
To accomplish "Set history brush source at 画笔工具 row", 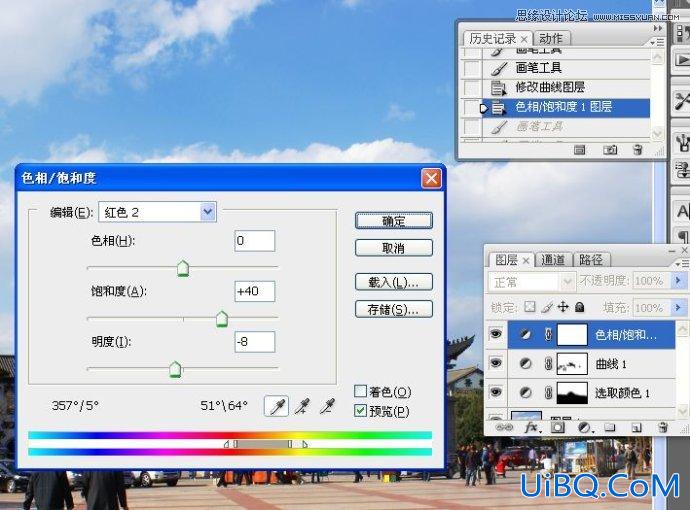I will [x=472, y=68].
